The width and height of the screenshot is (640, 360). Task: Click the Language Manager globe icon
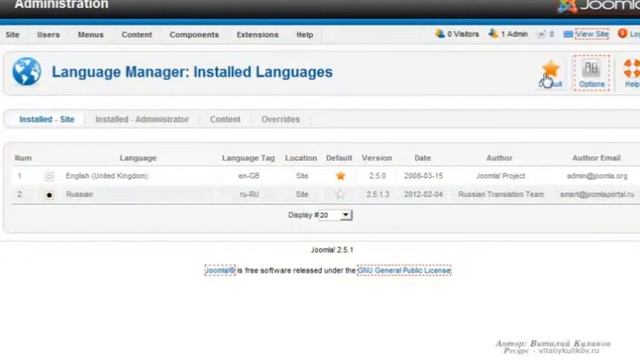[27, 71]
